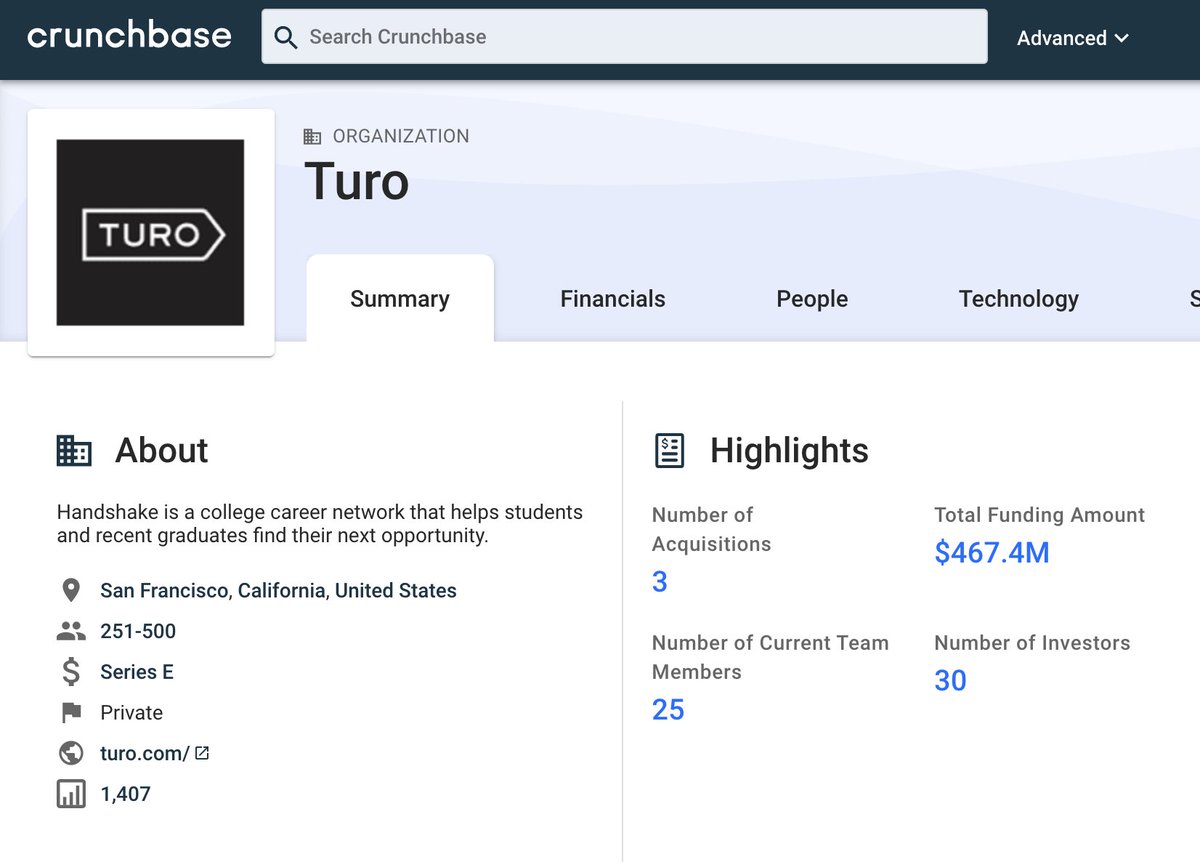Click the acquisitions count 3

coord(660,581)
